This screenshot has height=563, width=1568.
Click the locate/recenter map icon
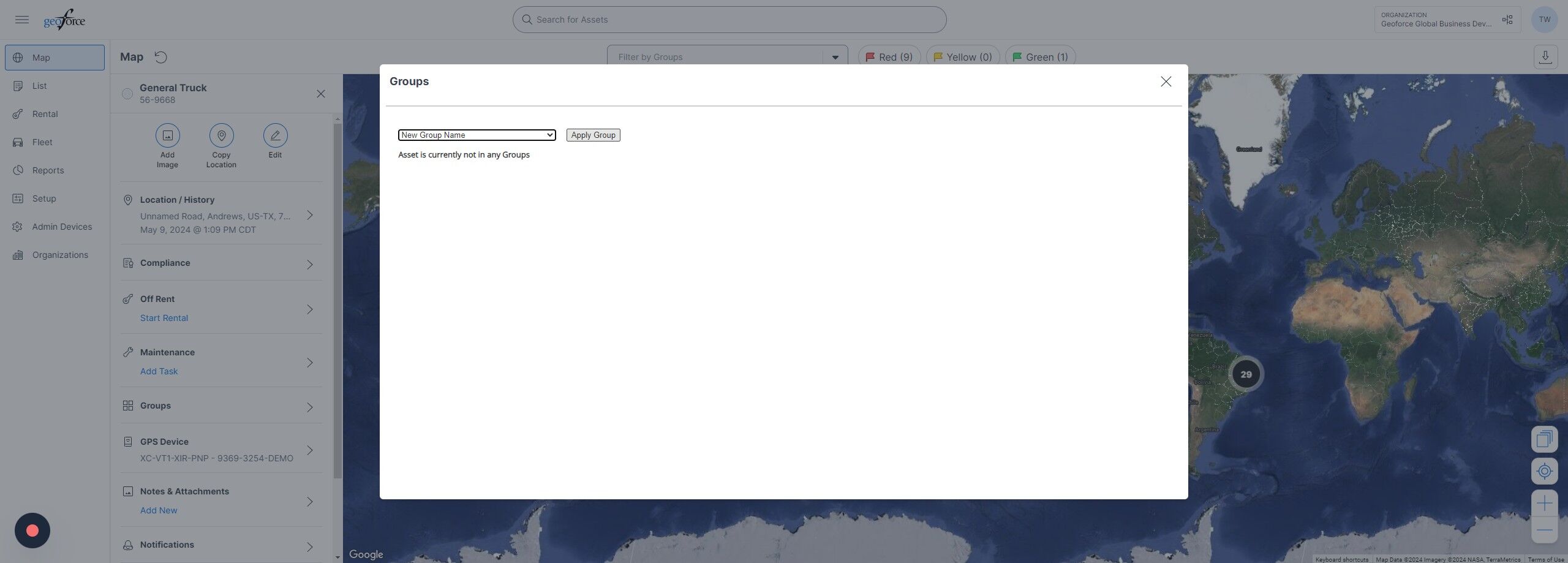click(1544, 470)
